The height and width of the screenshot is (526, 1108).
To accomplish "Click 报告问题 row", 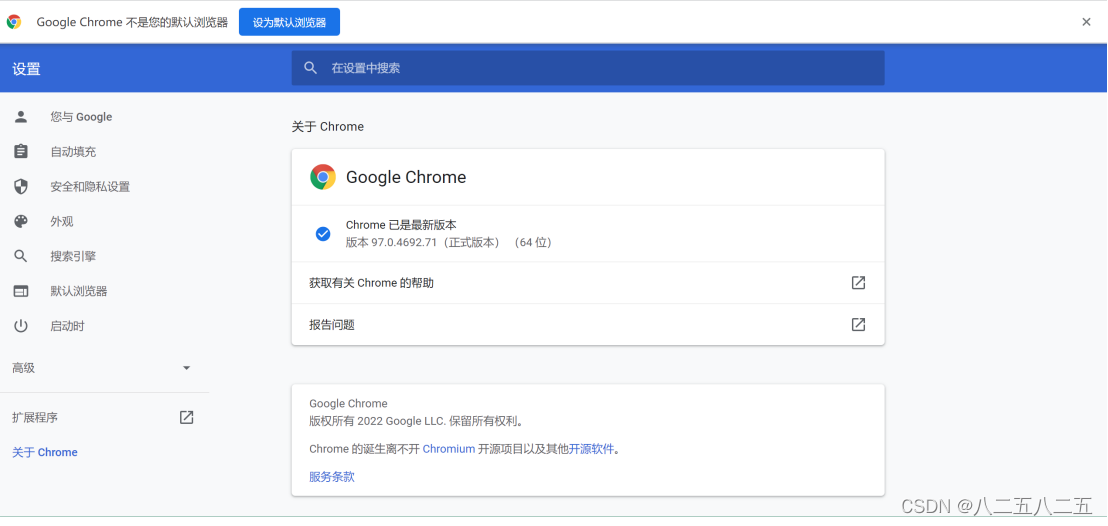I will tap(588, 325).
